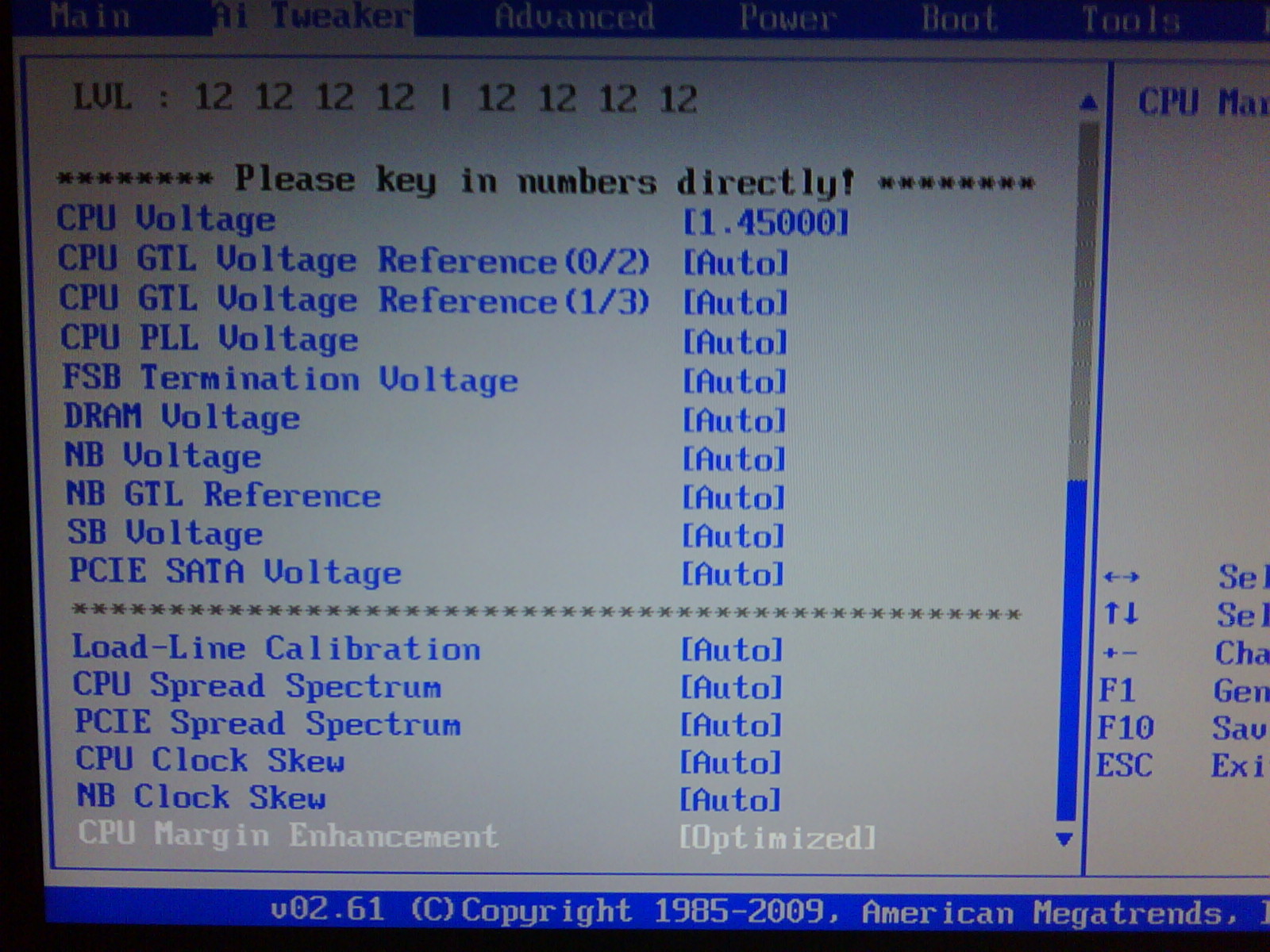
Task: Open Load-Line Calibration Auto value
Action: coord(732,650)
